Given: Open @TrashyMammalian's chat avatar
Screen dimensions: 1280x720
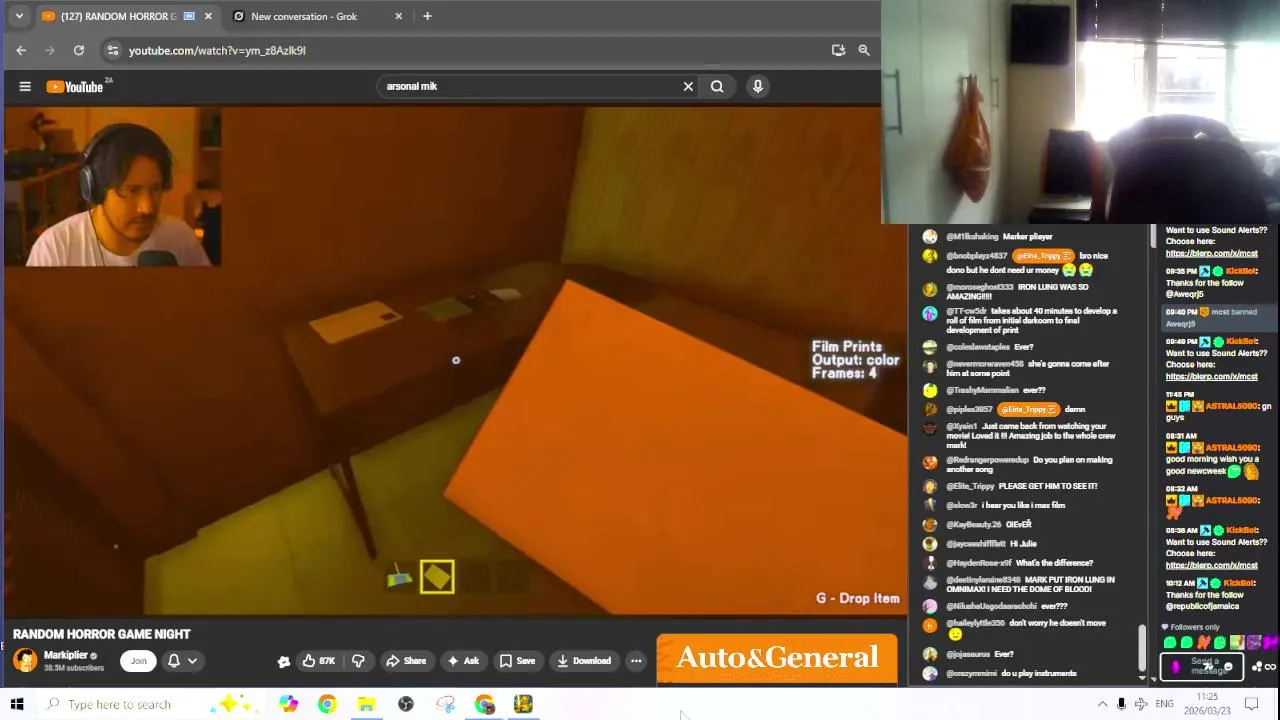Looking at the screenshot, I should pos(930,390).
